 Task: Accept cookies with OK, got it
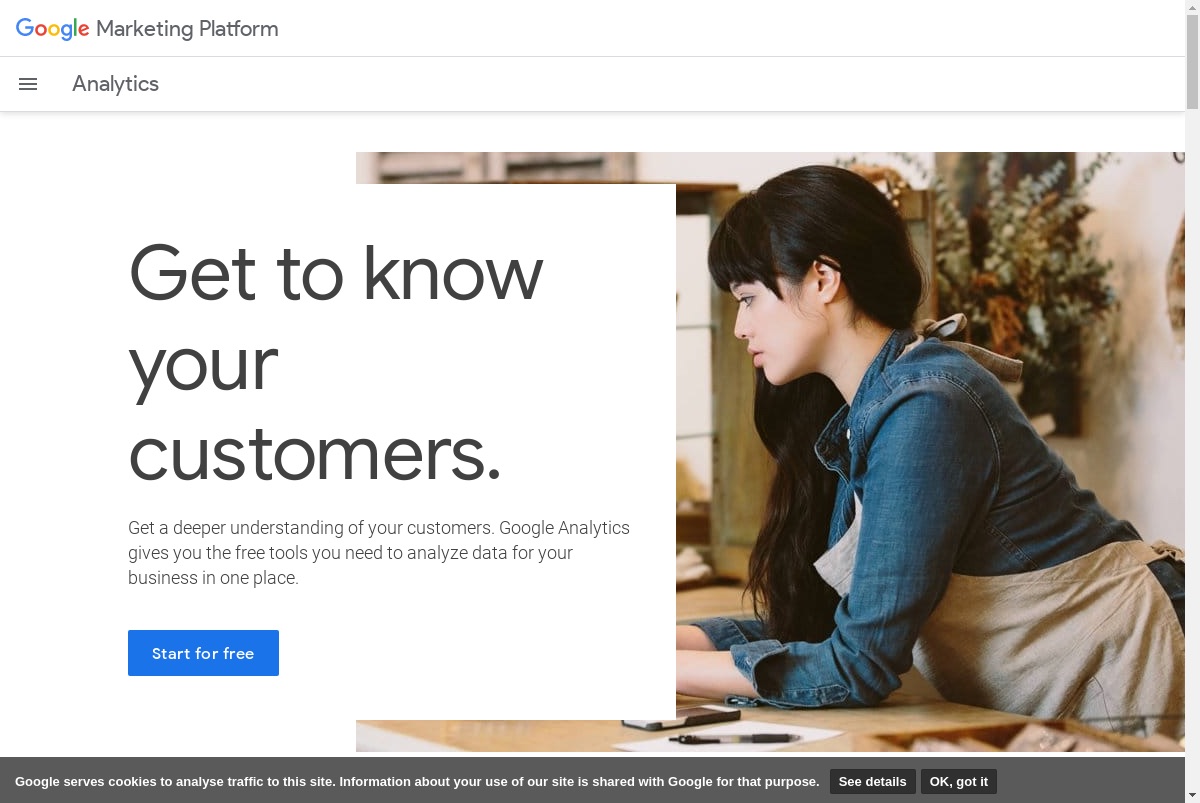(x=958, y=782)
